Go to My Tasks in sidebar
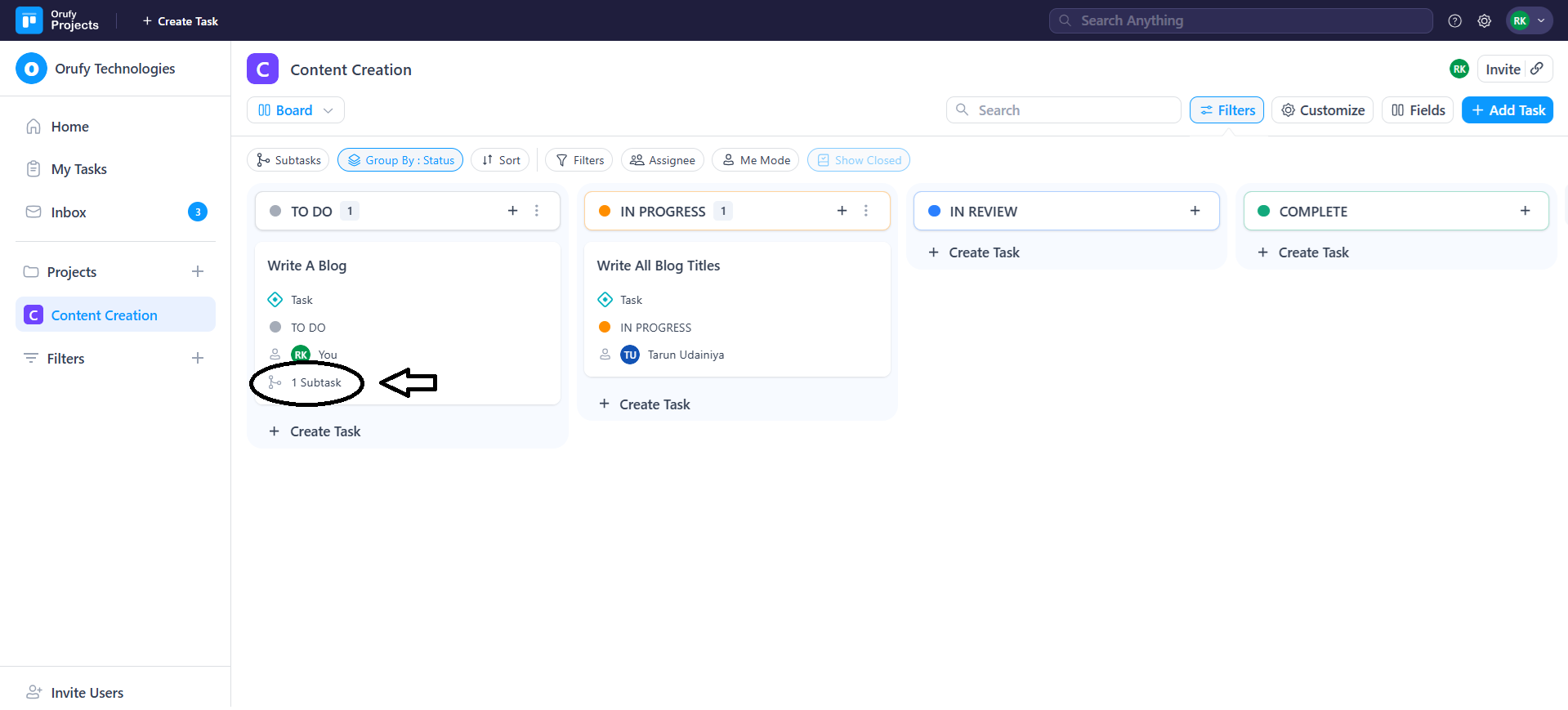The height and width of the screenshot is (710, 1568). 78,169
